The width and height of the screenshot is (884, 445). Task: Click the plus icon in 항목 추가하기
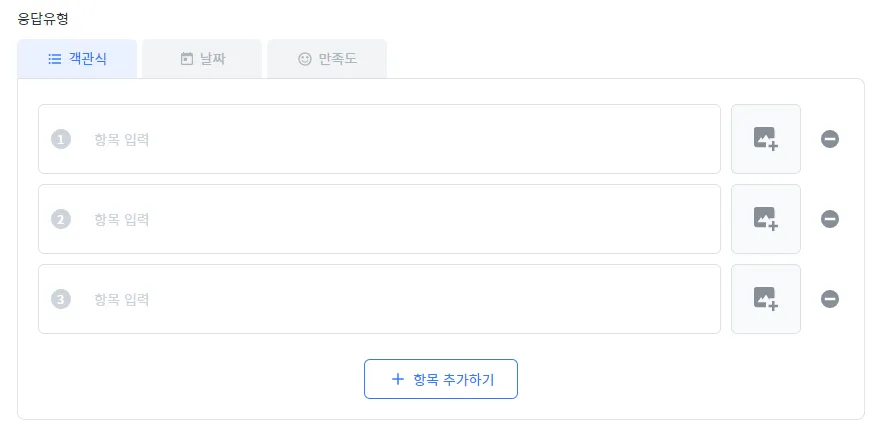tap(397, 379)
